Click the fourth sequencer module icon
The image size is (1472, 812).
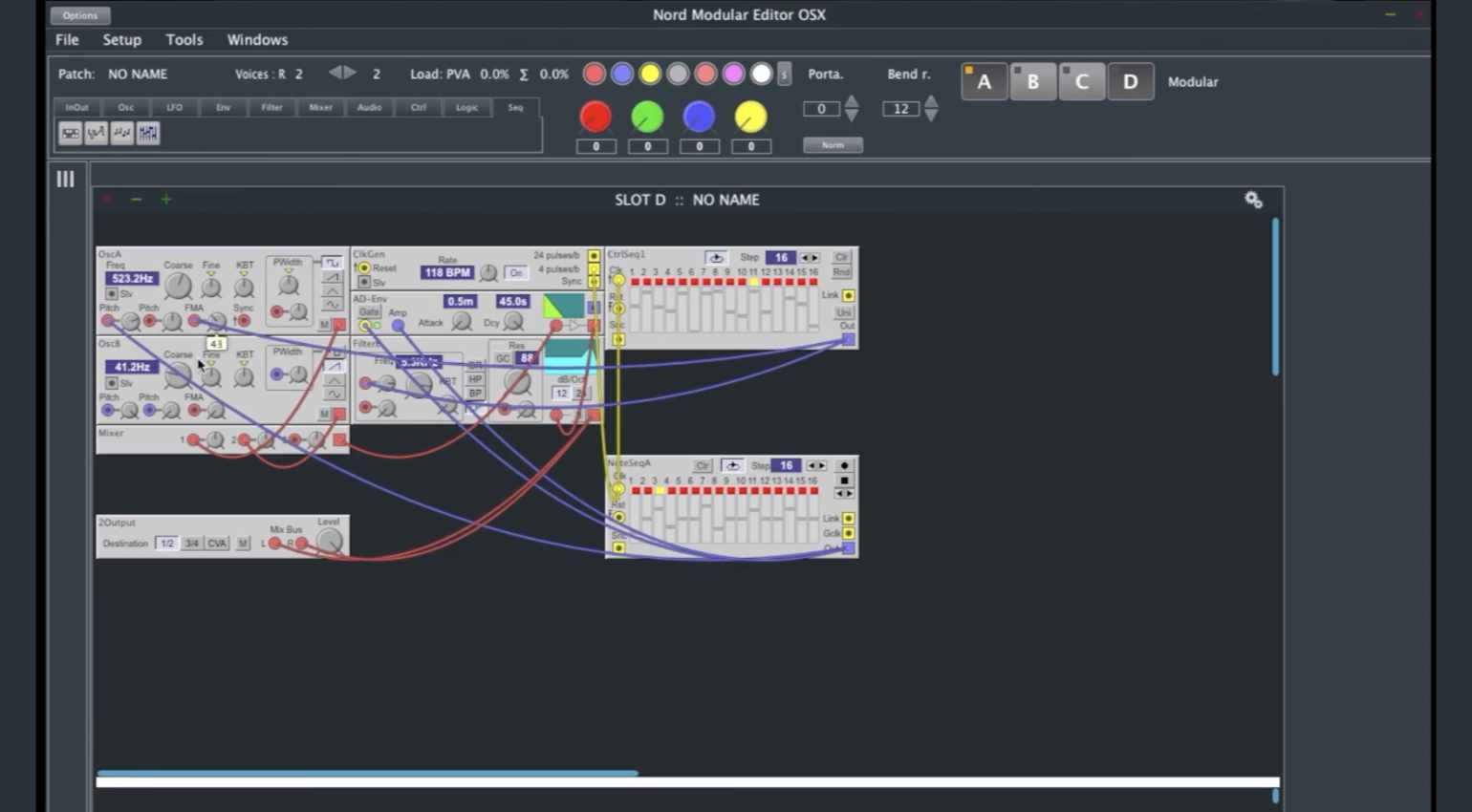[x=148, y=134]
